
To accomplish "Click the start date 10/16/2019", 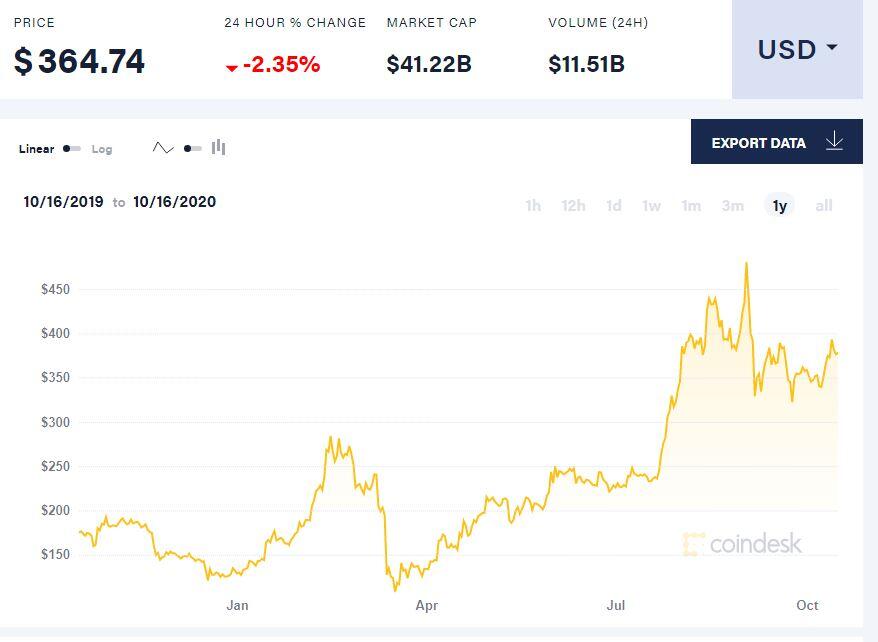I will pos(63,202).
